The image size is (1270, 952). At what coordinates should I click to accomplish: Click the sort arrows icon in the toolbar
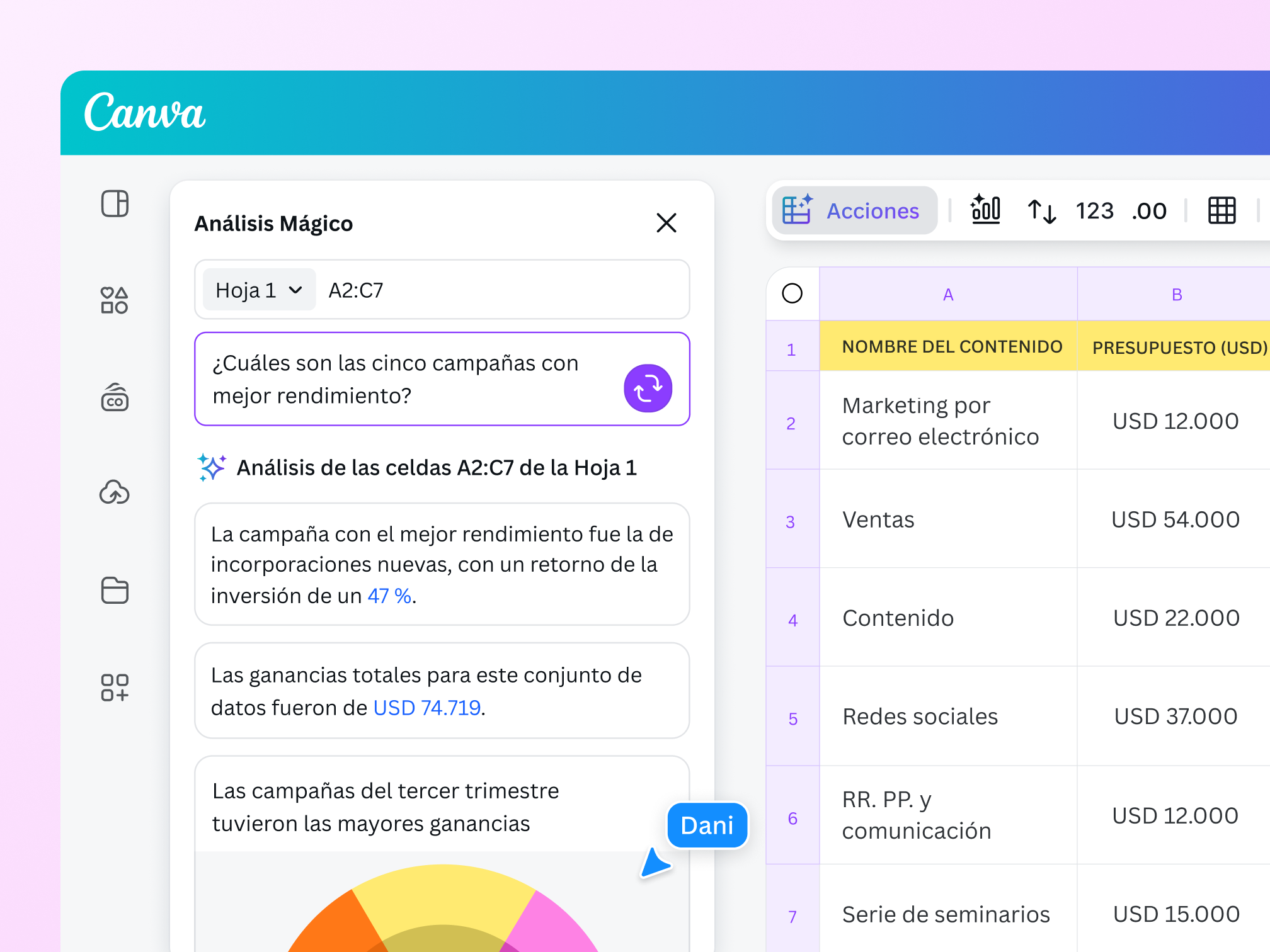(1041, 211)
